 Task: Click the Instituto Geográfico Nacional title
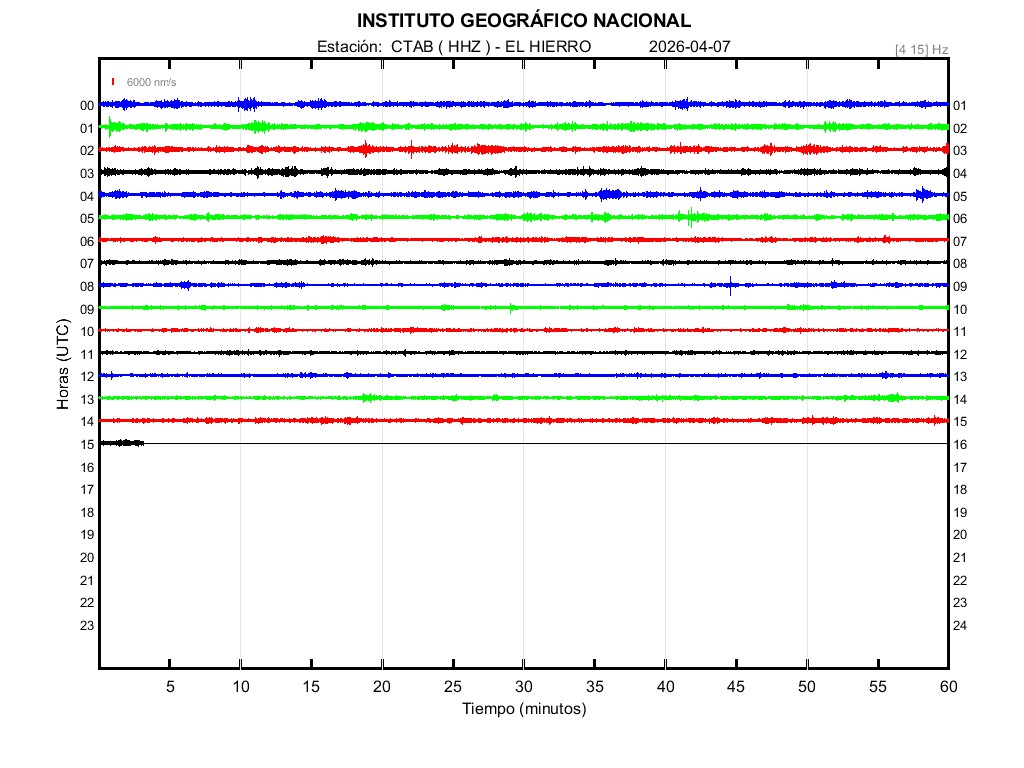point(523,21)
